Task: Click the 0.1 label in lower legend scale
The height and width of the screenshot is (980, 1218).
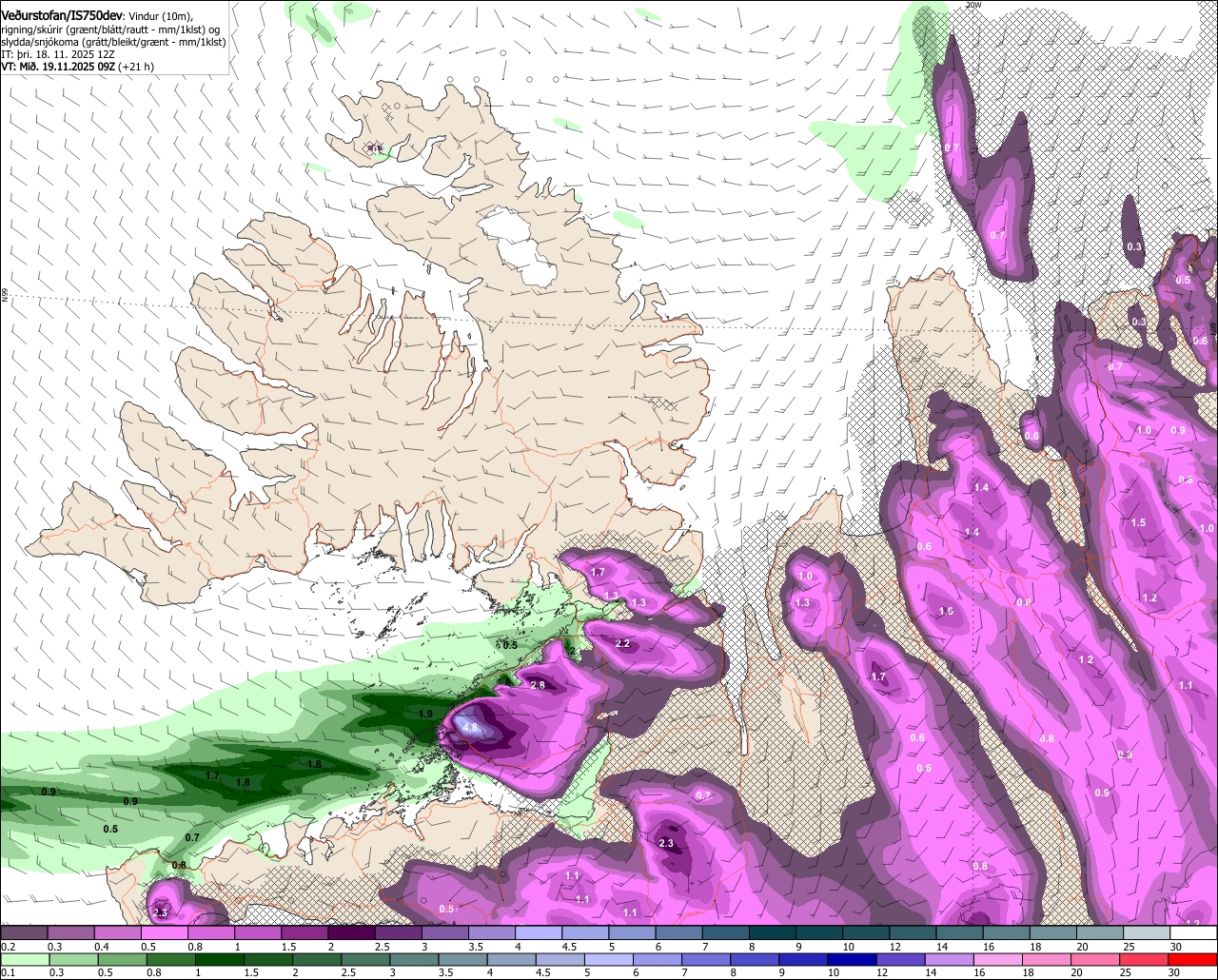Action: (8, 973)
